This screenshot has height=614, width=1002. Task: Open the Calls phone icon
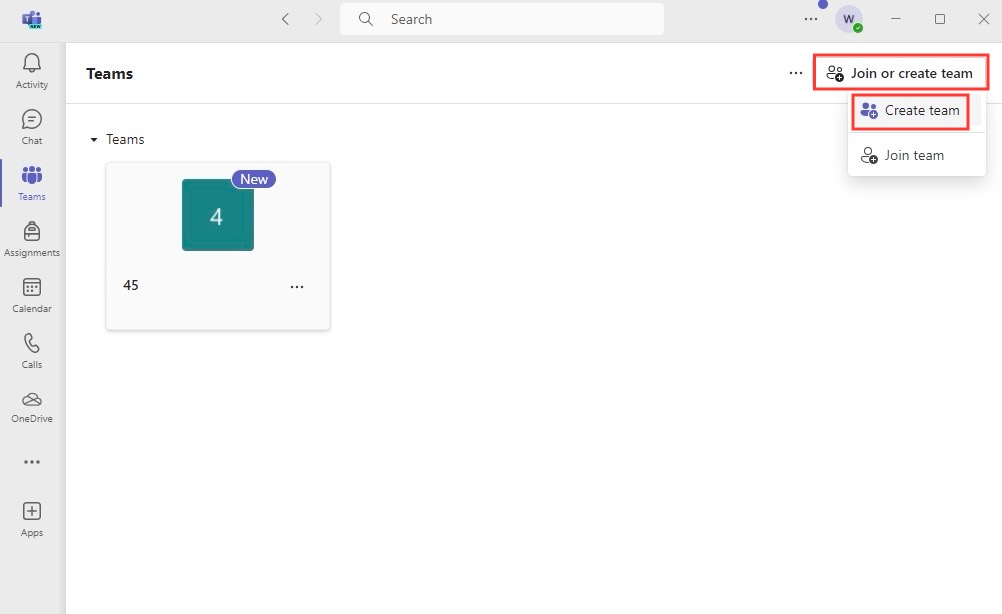point(31,343)
